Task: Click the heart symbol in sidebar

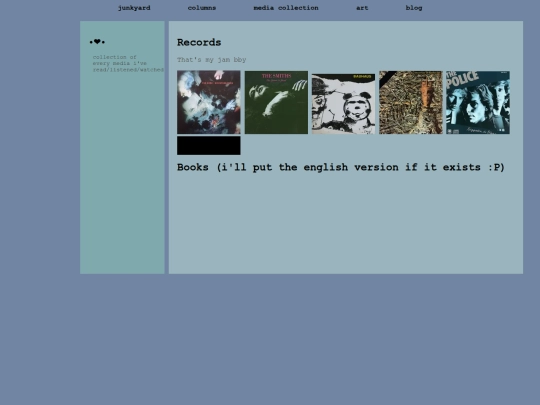Action: [x=97, y=42]
